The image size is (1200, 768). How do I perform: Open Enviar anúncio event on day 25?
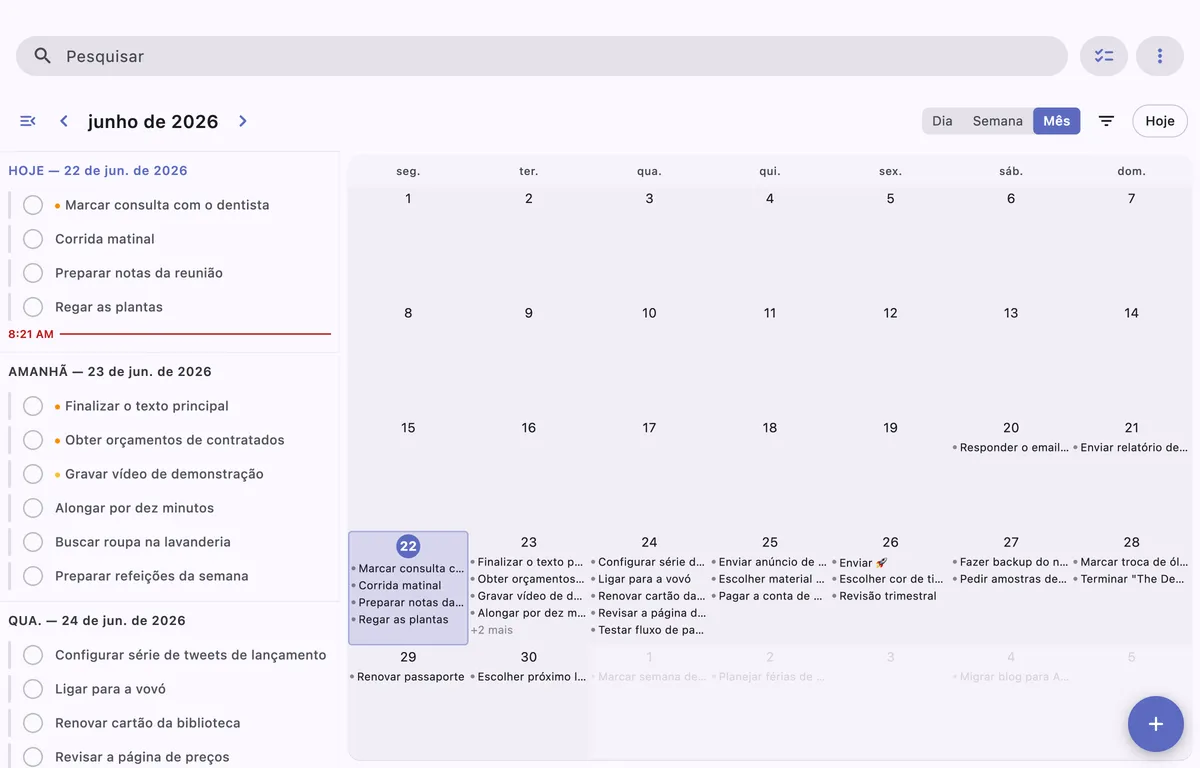(x=769, y=562)
